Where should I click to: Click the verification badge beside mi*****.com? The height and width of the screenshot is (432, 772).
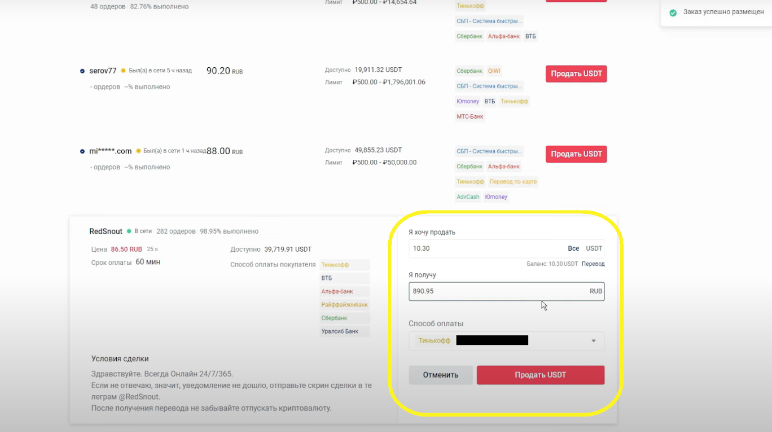click(x=82, y=151)
